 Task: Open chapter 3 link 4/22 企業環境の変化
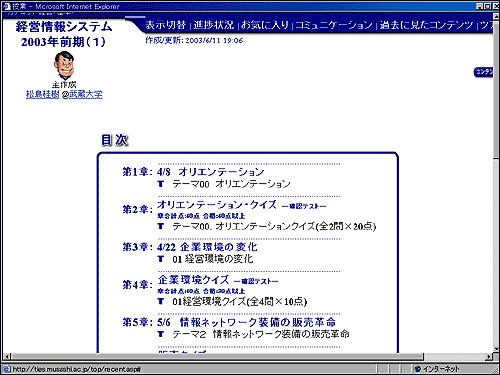pos(207,247)
